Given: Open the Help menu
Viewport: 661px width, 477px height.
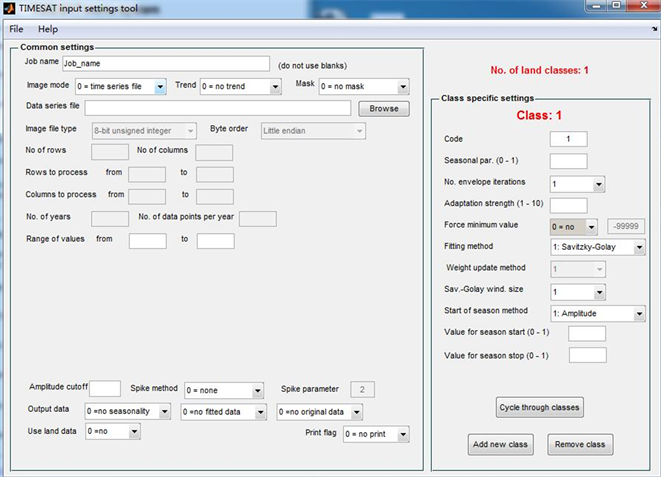Looking at the screenshot, I should tap(48, 30).
